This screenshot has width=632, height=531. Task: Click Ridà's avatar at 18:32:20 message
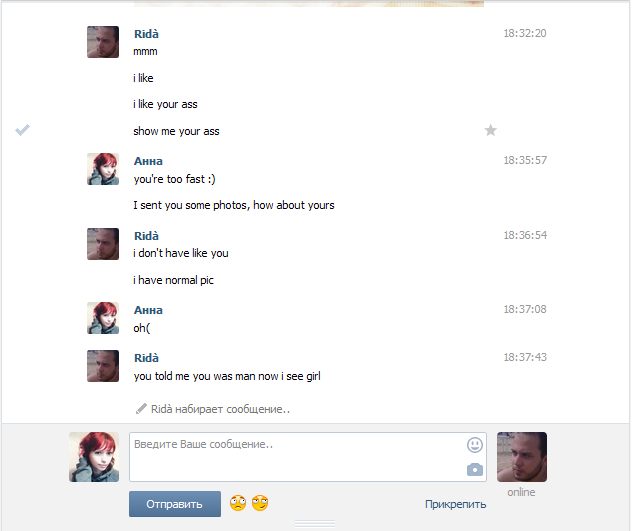tap(103, 42)
